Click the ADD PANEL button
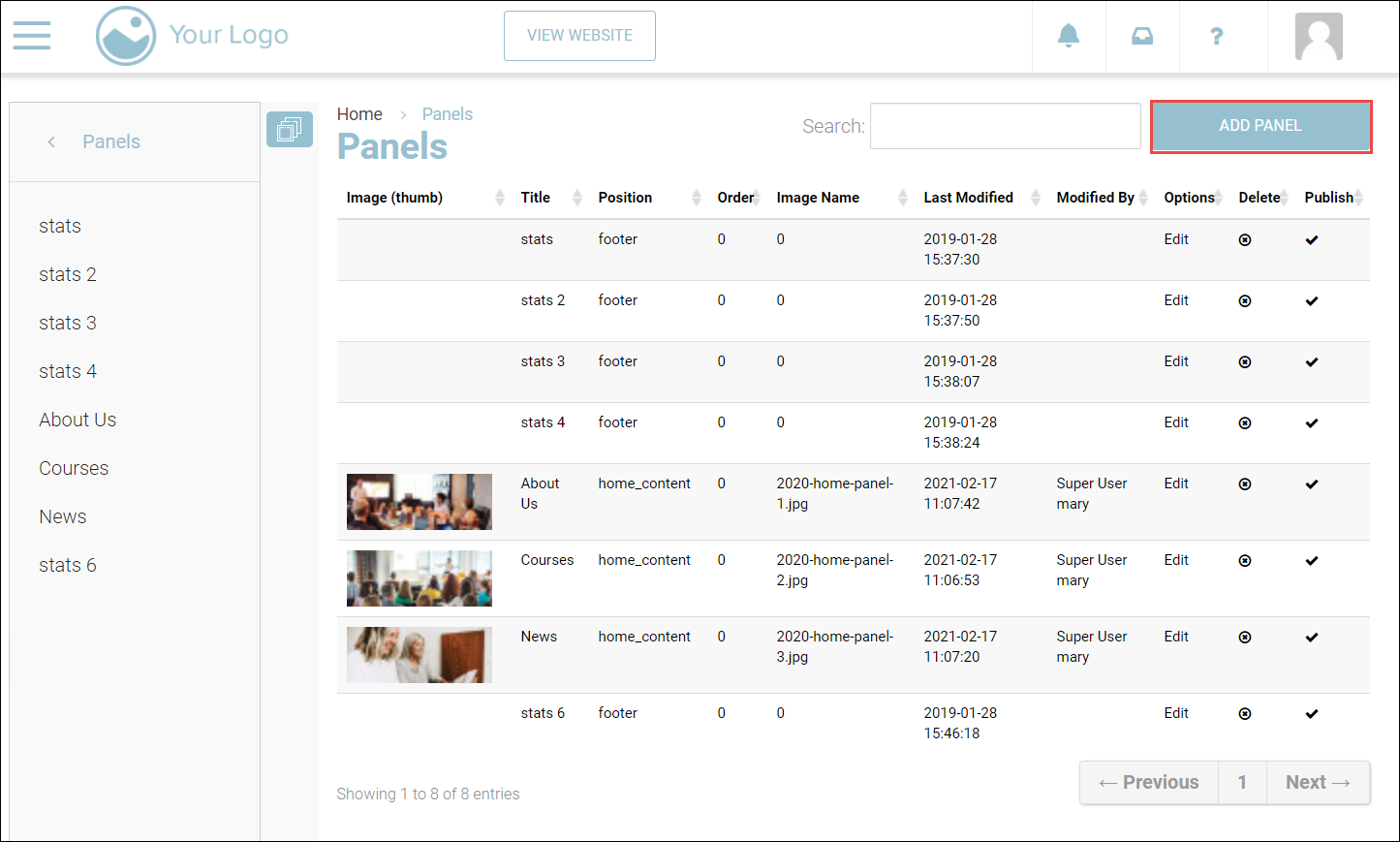Screen dimensions: 1400x842 (1260, 126)
